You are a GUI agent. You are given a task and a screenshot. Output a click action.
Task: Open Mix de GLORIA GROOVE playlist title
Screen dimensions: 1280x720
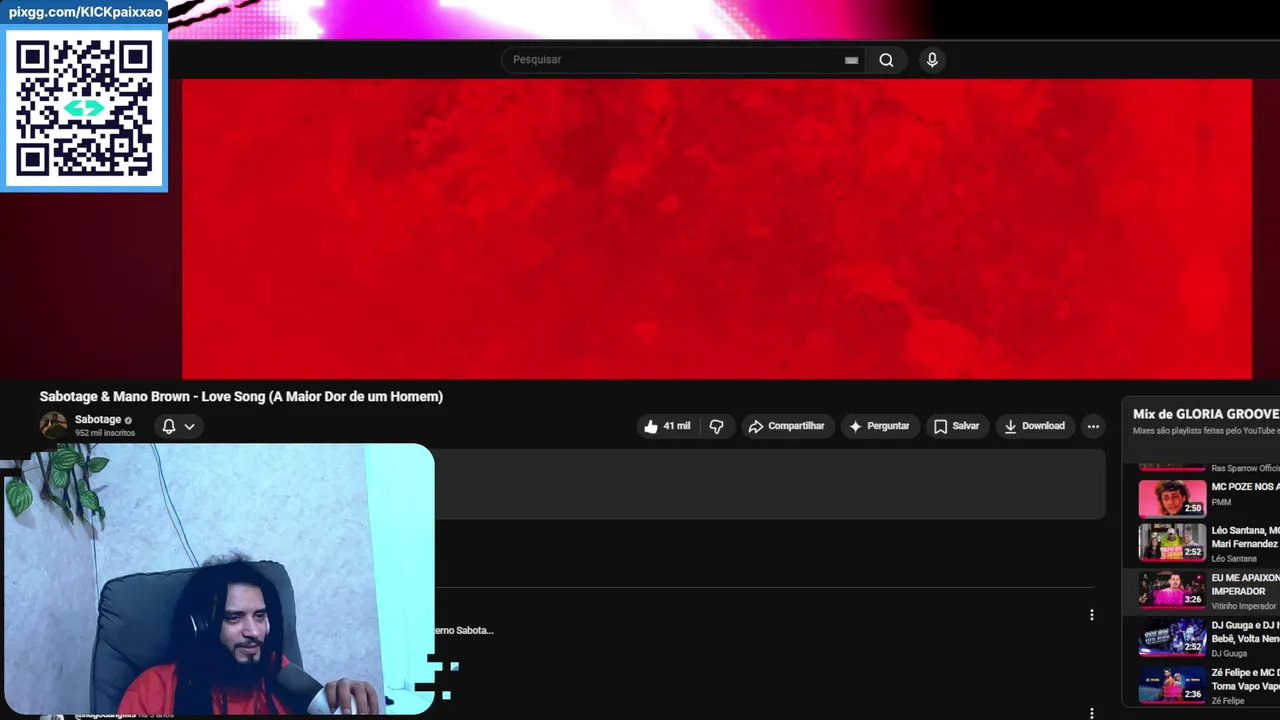click(x=1206, y=414)
